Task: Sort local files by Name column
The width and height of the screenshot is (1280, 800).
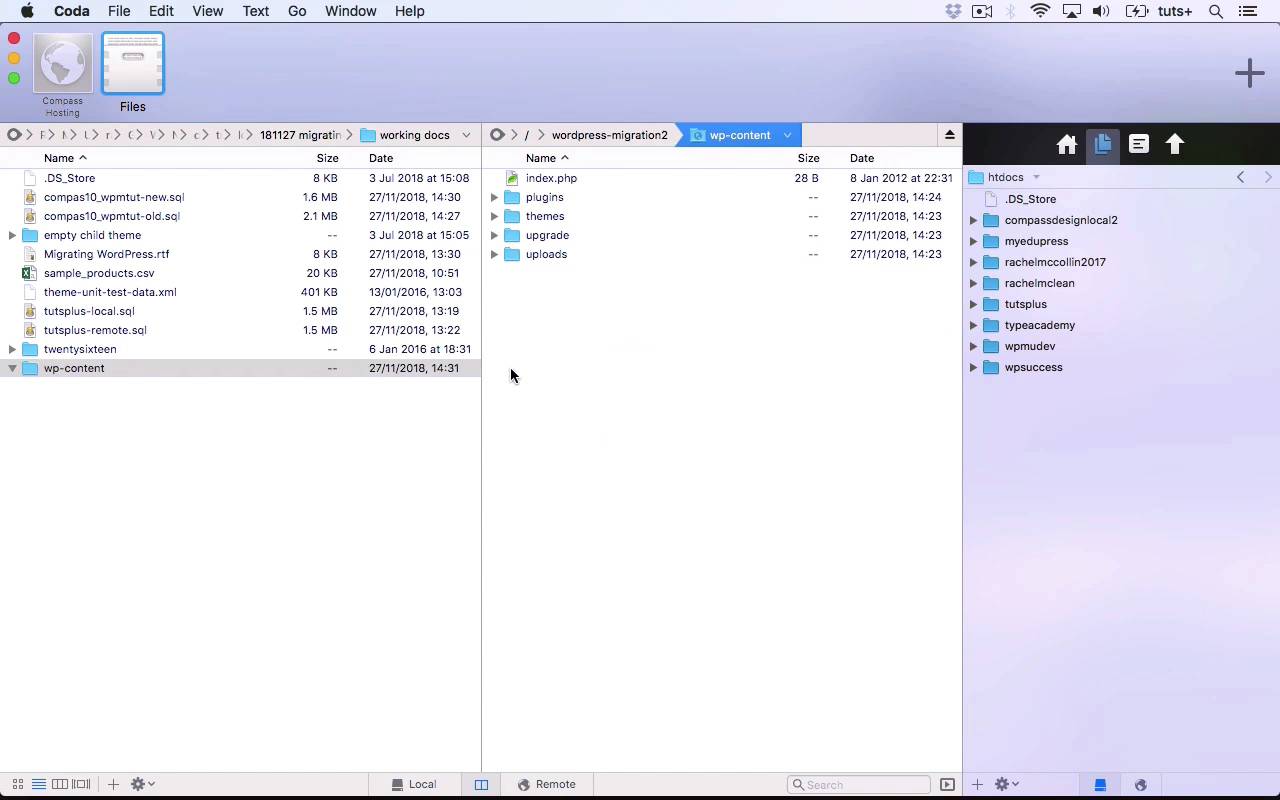Action: pyautogui.click(x=65, y=158)
